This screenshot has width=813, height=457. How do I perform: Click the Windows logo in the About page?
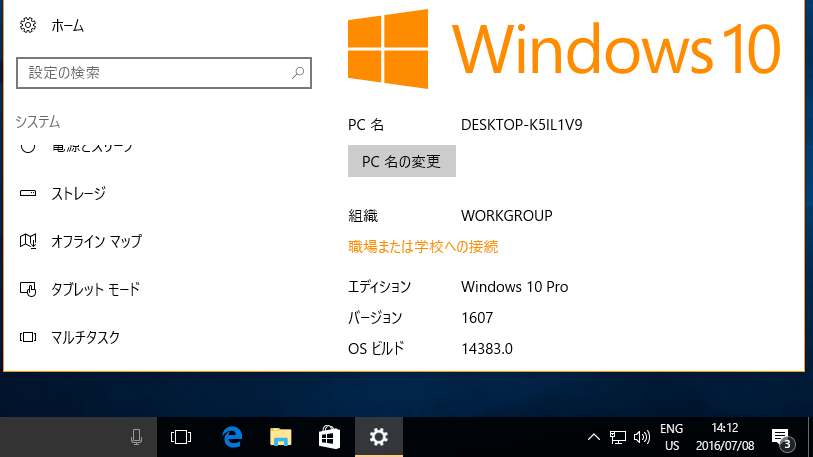coord(388,49)
